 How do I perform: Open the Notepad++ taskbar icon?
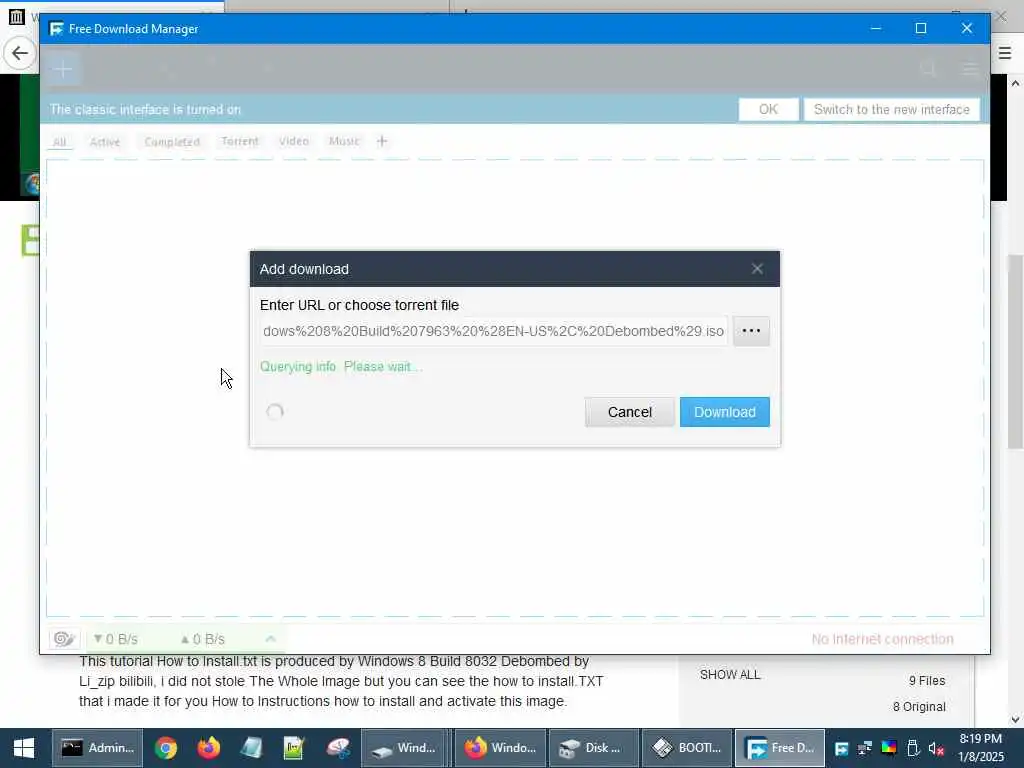(x=295, y=748)
